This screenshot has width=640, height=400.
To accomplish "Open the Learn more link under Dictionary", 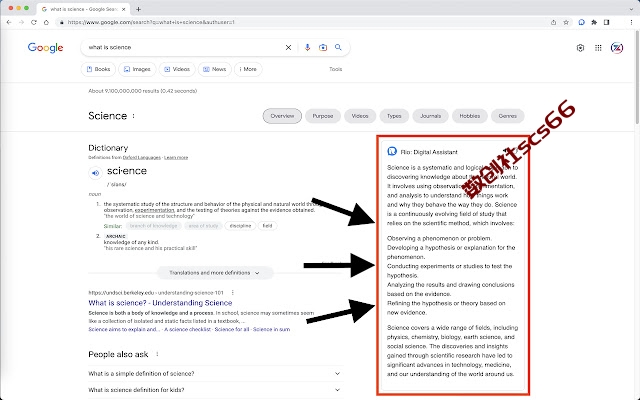I will [176, 158].
